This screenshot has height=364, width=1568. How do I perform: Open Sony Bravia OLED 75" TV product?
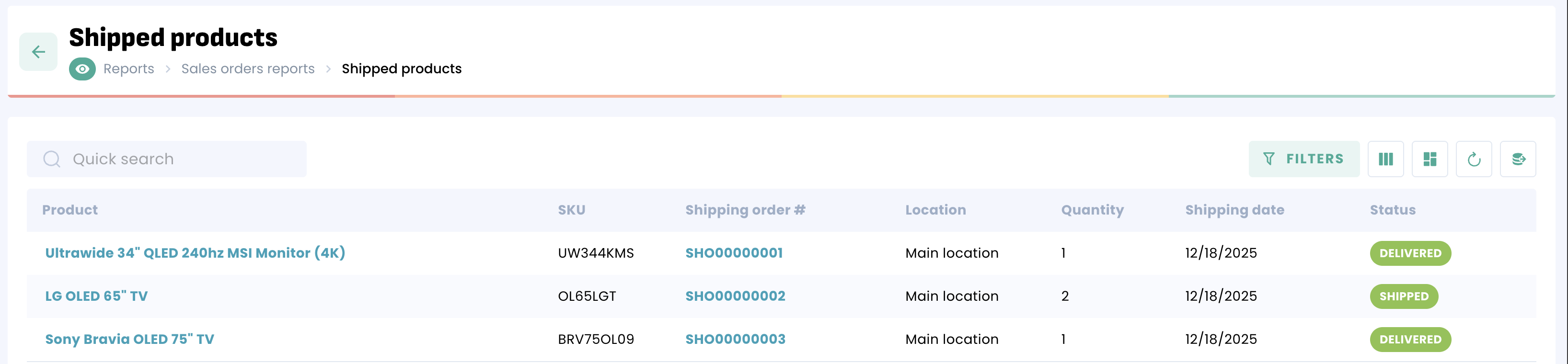click(130, 340)
